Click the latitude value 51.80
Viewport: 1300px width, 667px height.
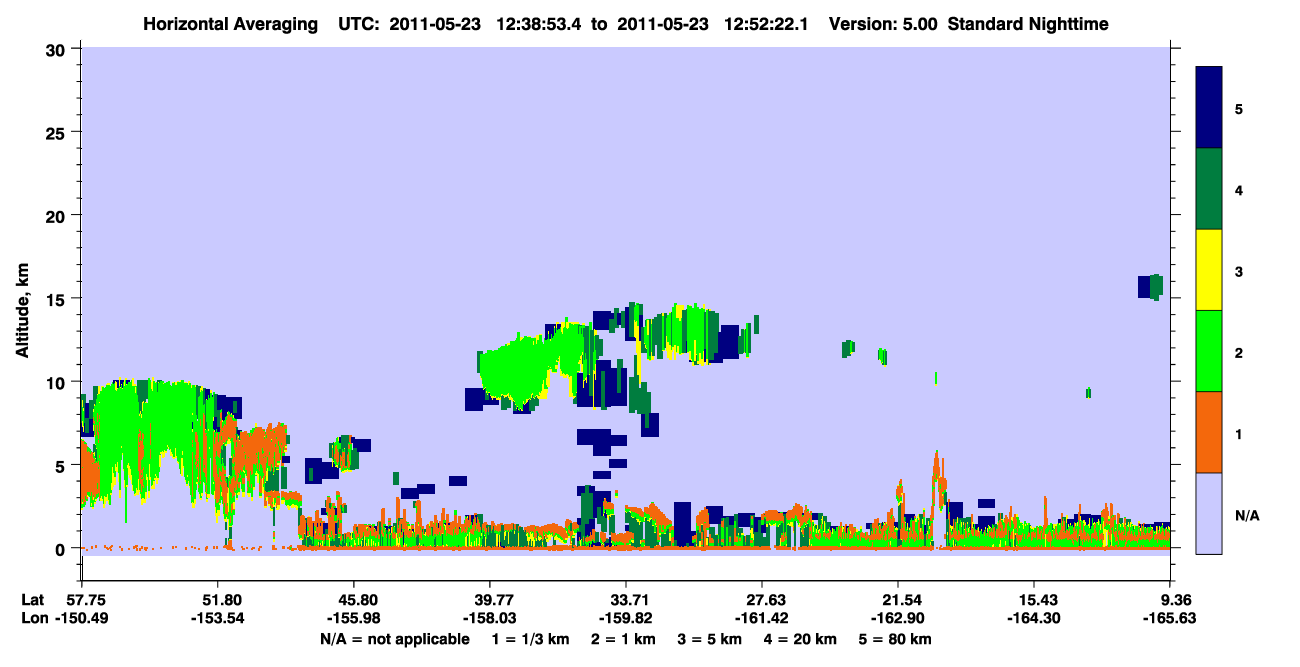pos(217,600)
